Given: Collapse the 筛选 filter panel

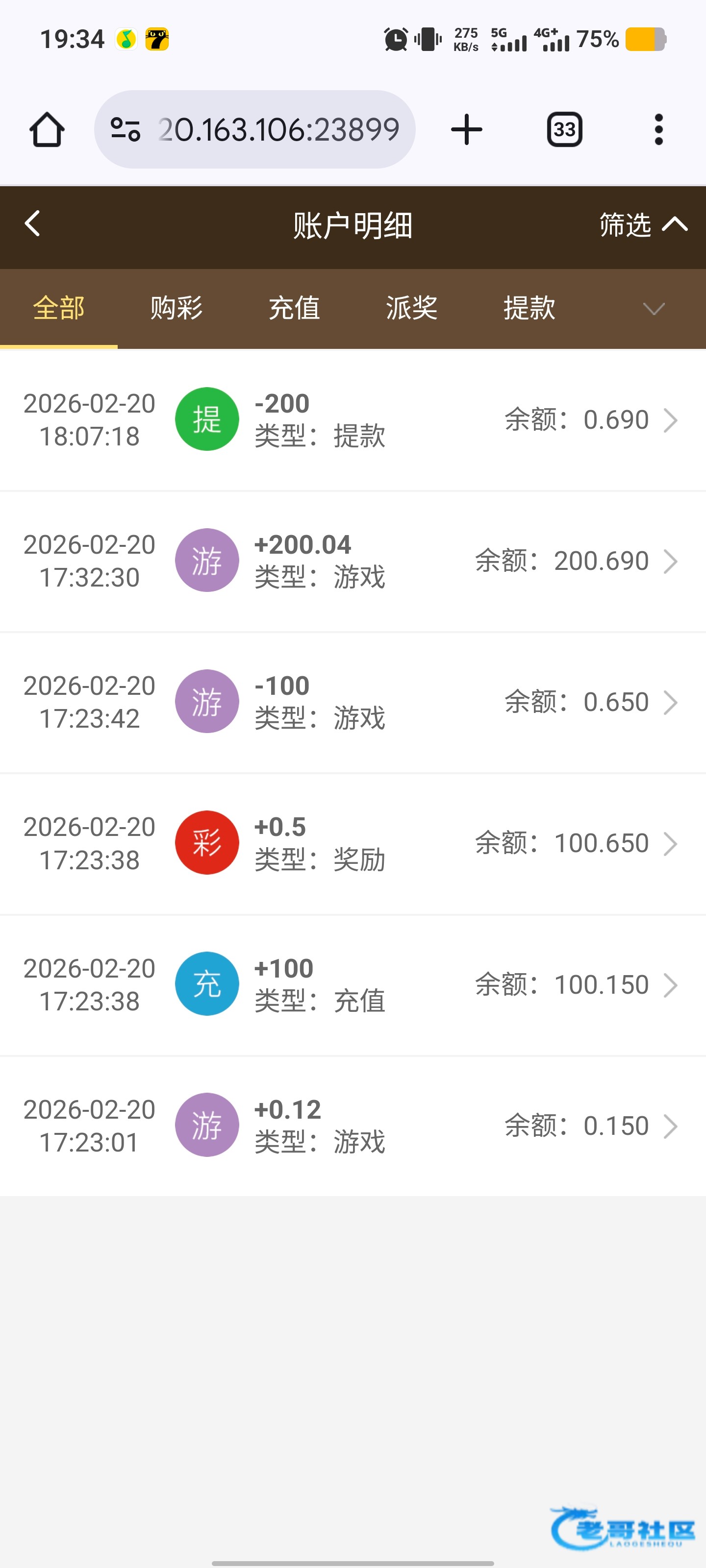Looking at the screenshot, I should point(643,225).
